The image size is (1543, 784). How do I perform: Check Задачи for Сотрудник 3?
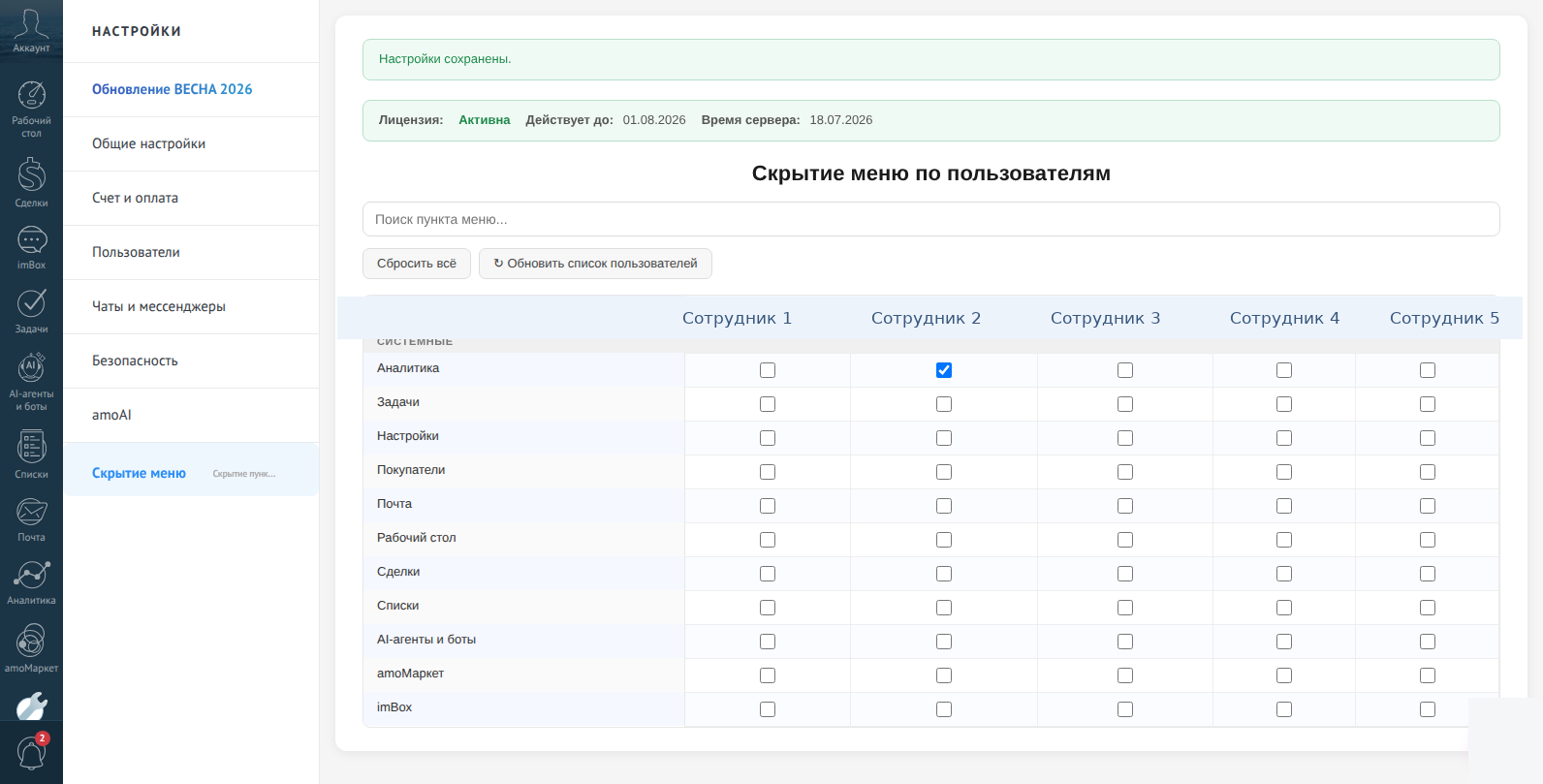[x=1125, y=404]
